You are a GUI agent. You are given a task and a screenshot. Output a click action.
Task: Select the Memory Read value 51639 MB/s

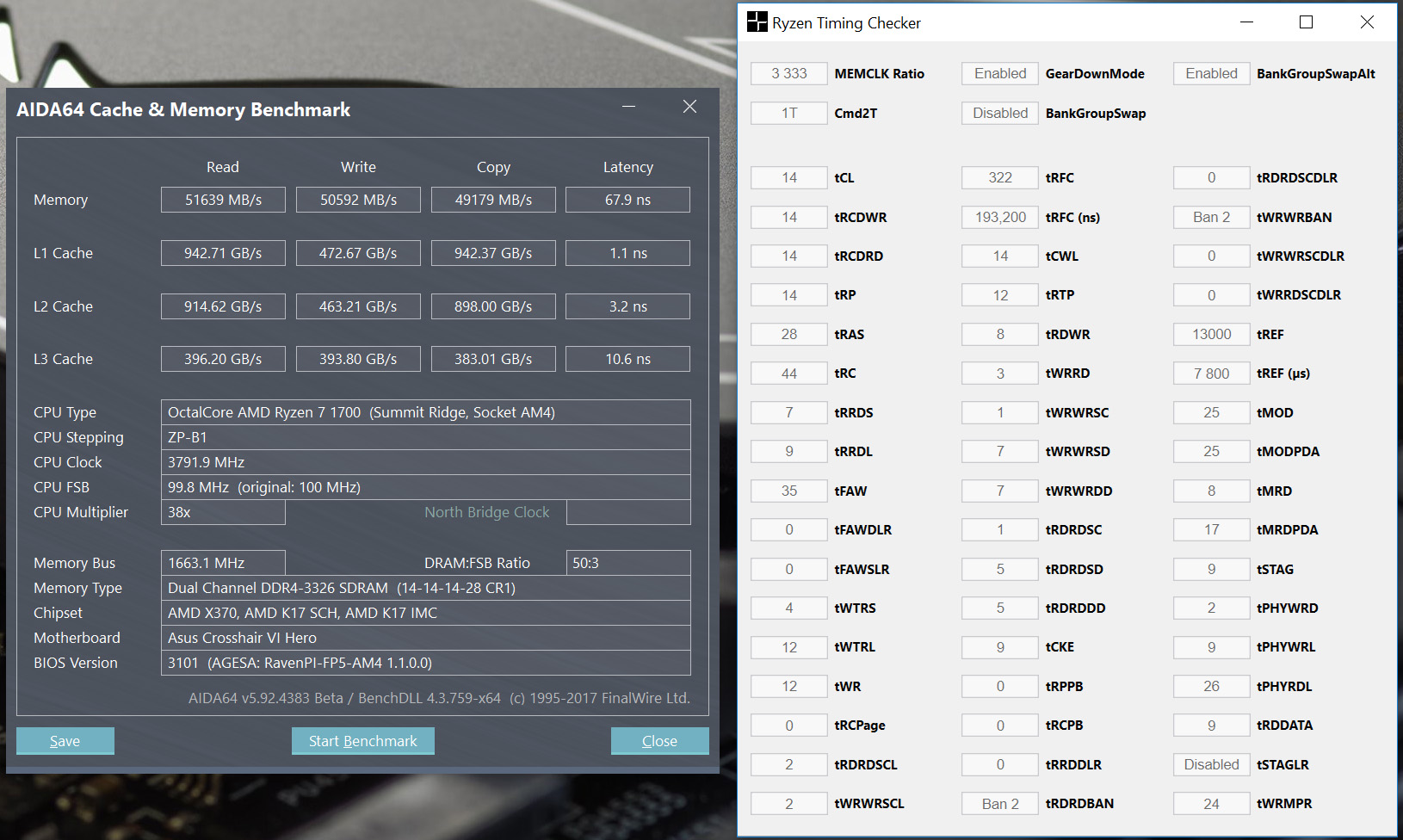223,200
